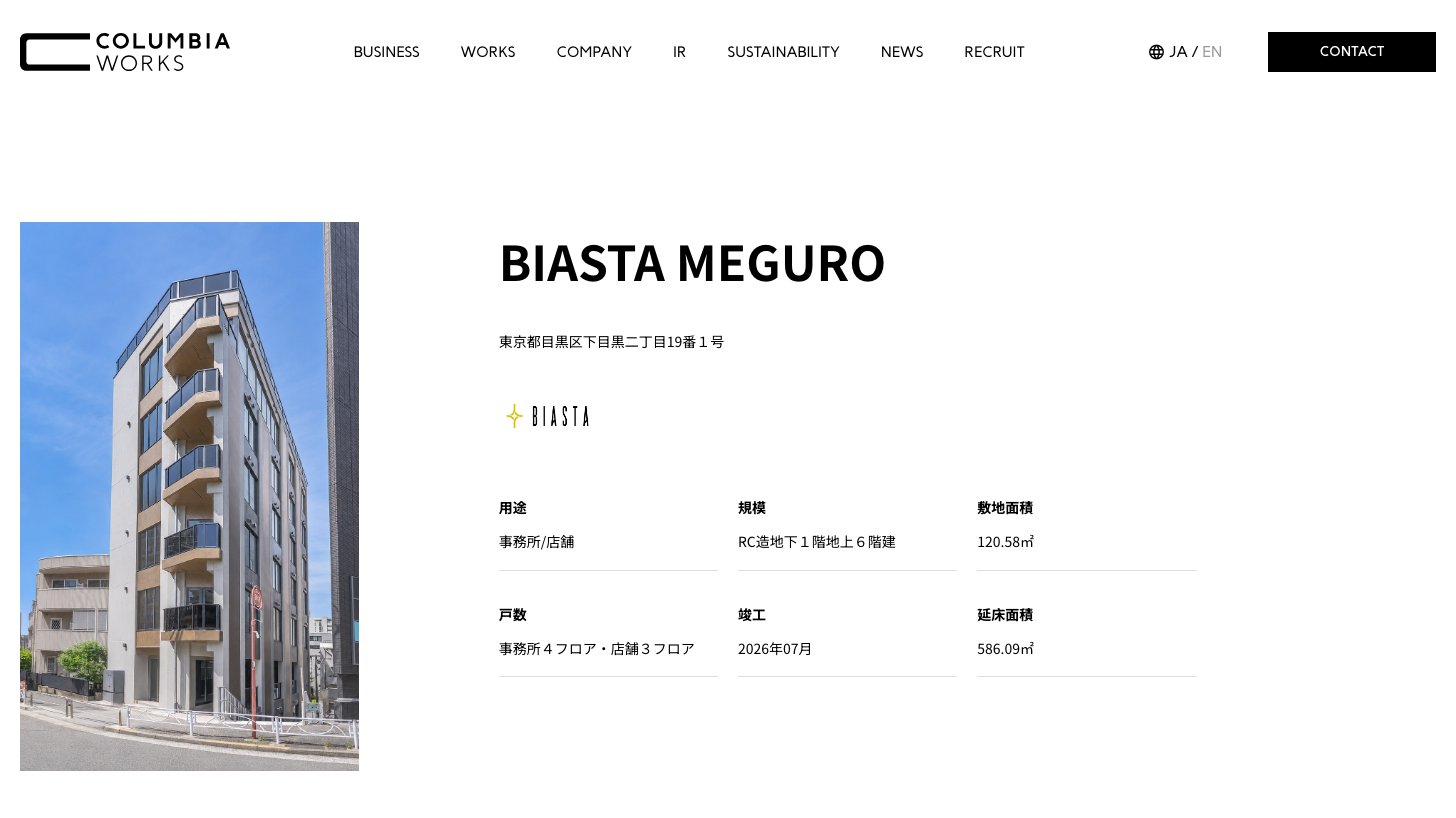This screenshot has width=1456, height=818.
Task: Open the RECRUIT page
Action: click(994, 52)
